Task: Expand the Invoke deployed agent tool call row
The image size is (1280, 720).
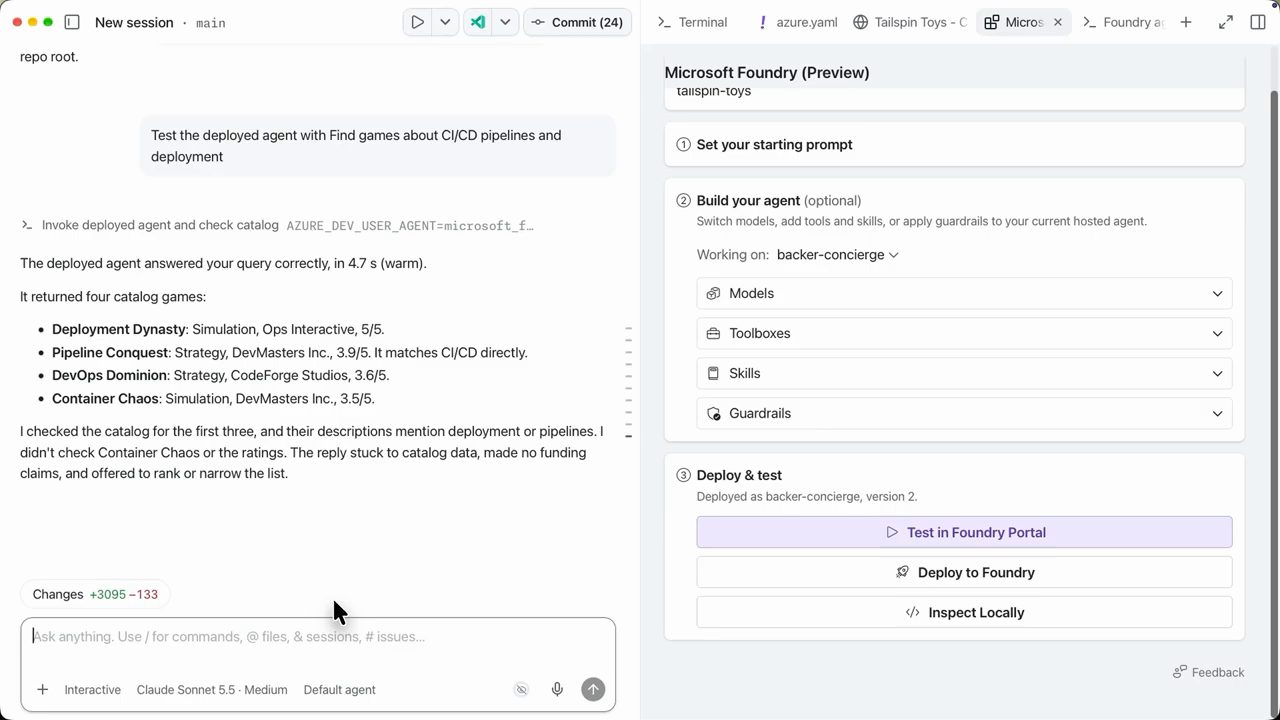Action: tap(278, 225)
